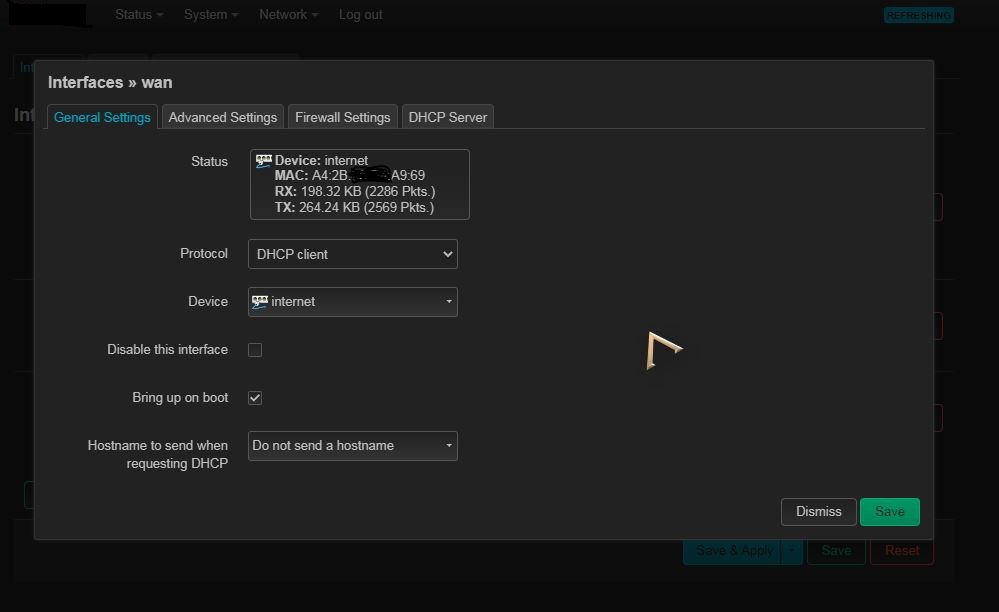The width and height of the screenshot is (999, 612).
Task: Switch to the Advanced Settings tab
Action: click(x=222, y=117)
